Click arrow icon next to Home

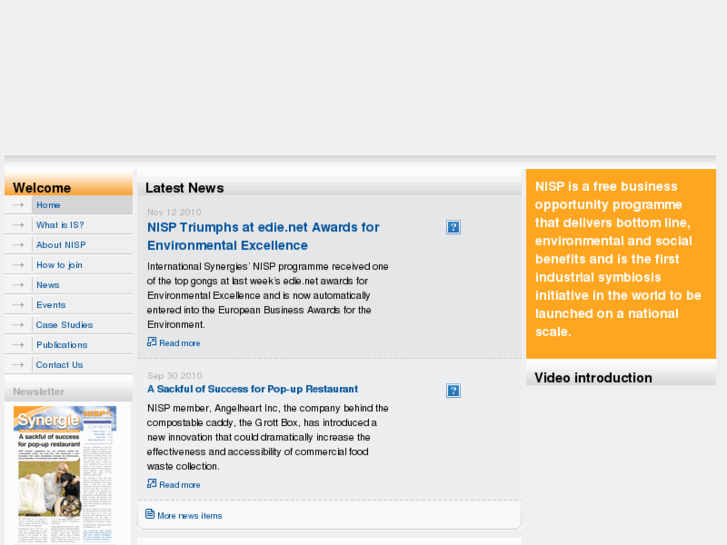pyautogui.click(x=18, y=205)
